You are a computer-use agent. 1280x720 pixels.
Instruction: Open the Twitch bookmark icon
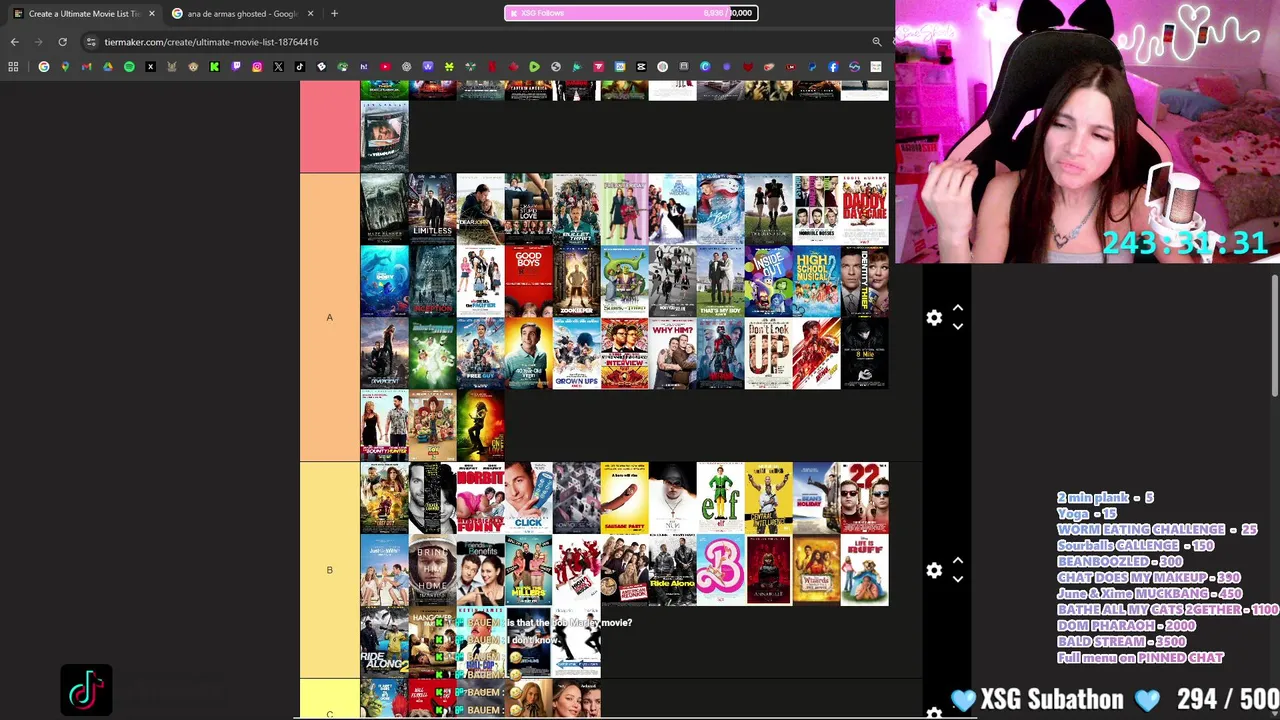point(236,67)
